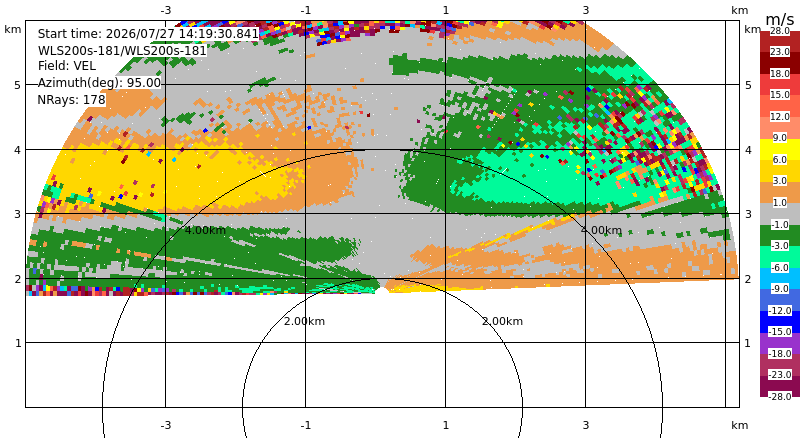Select the blue -15.0 colorbar segment
The height and width of the screenshot is (438, 800).
click(x=780, y=322)
